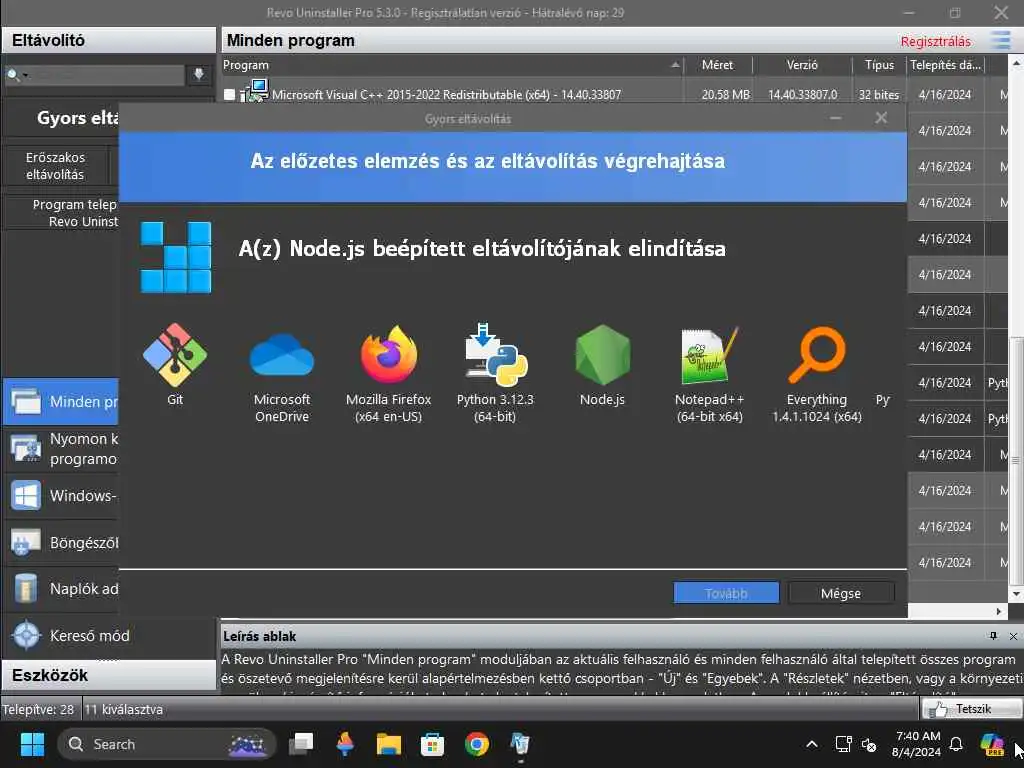Activate Kereső mód target icon
This screenshot has height=768, width=1024.
click(x=26, y=635)
